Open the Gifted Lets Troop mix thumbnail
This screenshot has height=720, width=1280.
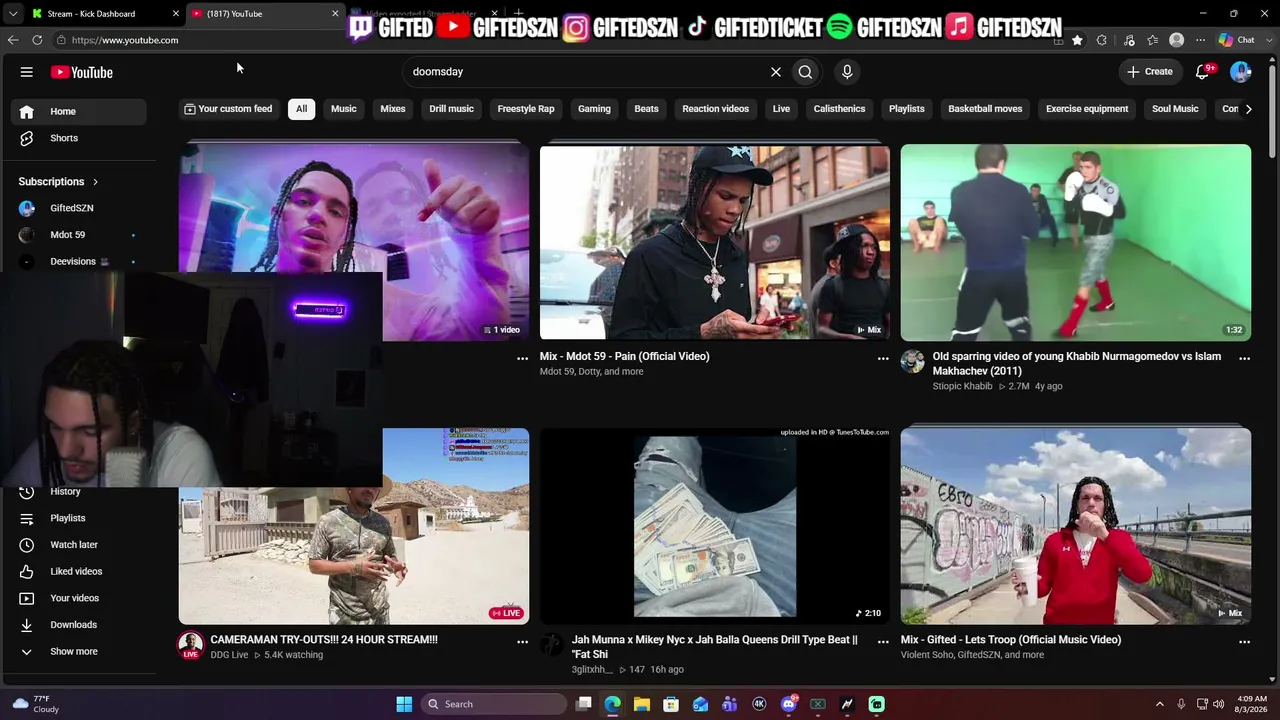(x=1076, y=526)
